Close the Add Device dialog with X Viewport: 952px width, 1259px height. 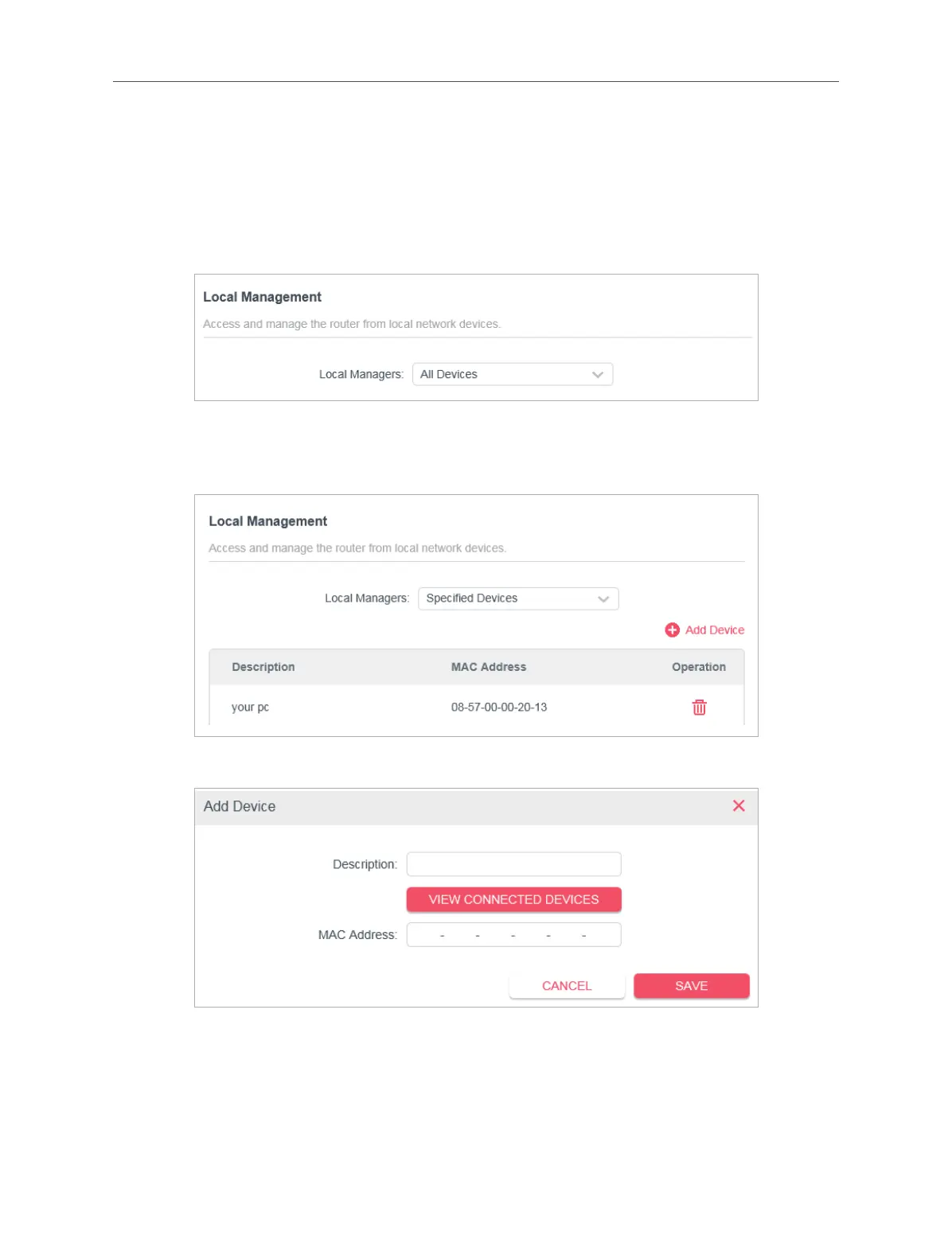[x=739, y=805]
